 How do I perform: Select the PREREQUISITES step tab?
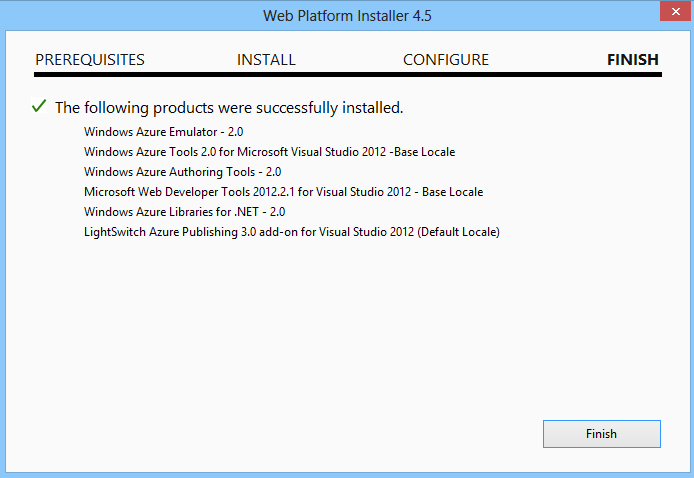(90, 60)
